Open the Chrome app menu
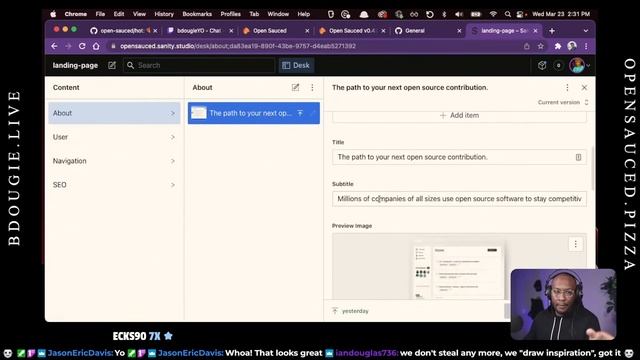This screenshot has width=640, height=360. 76,14
